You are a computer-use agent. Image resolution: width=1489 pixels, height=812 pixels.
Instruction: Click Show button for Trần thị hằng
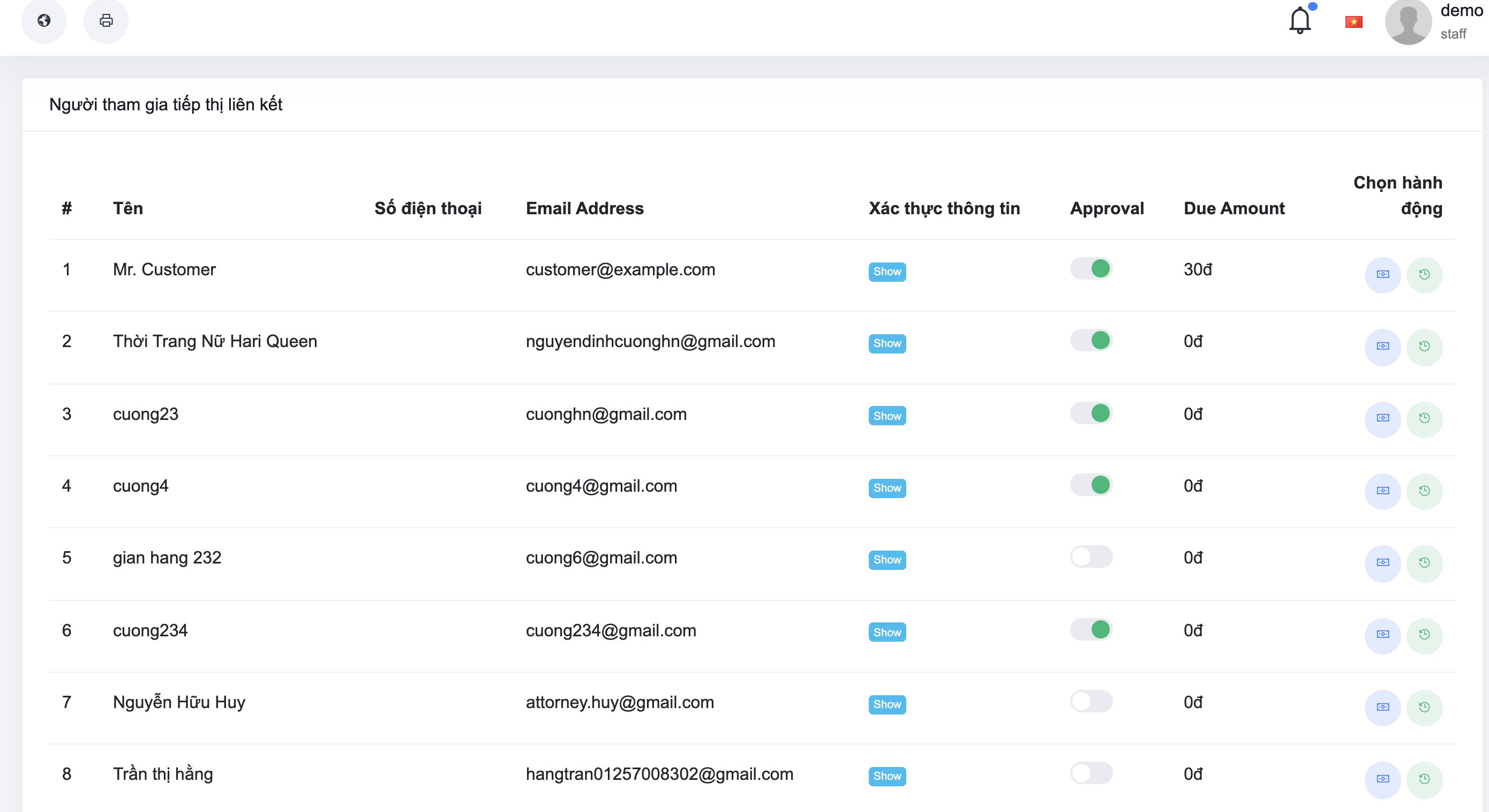(888, 777)
